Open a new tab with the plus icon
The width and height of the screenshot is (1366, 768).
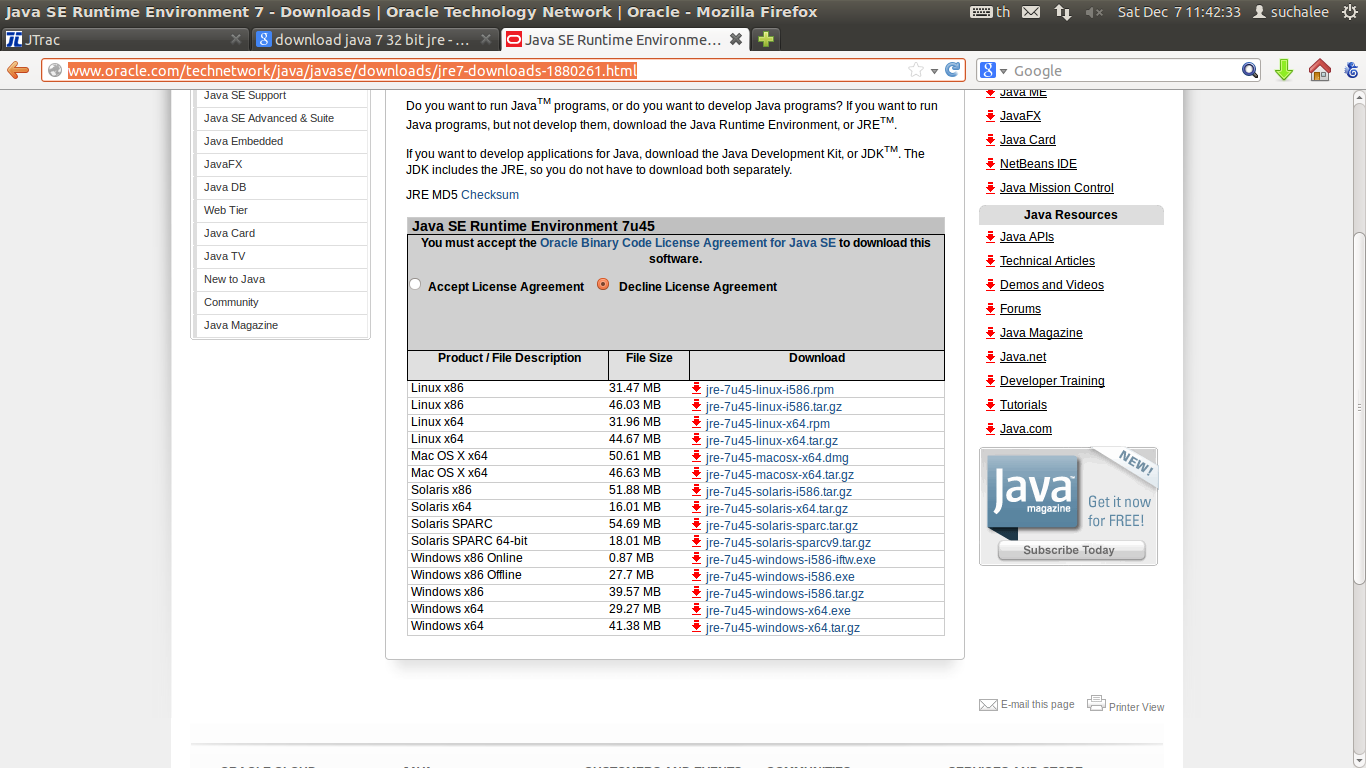point(766,40)
